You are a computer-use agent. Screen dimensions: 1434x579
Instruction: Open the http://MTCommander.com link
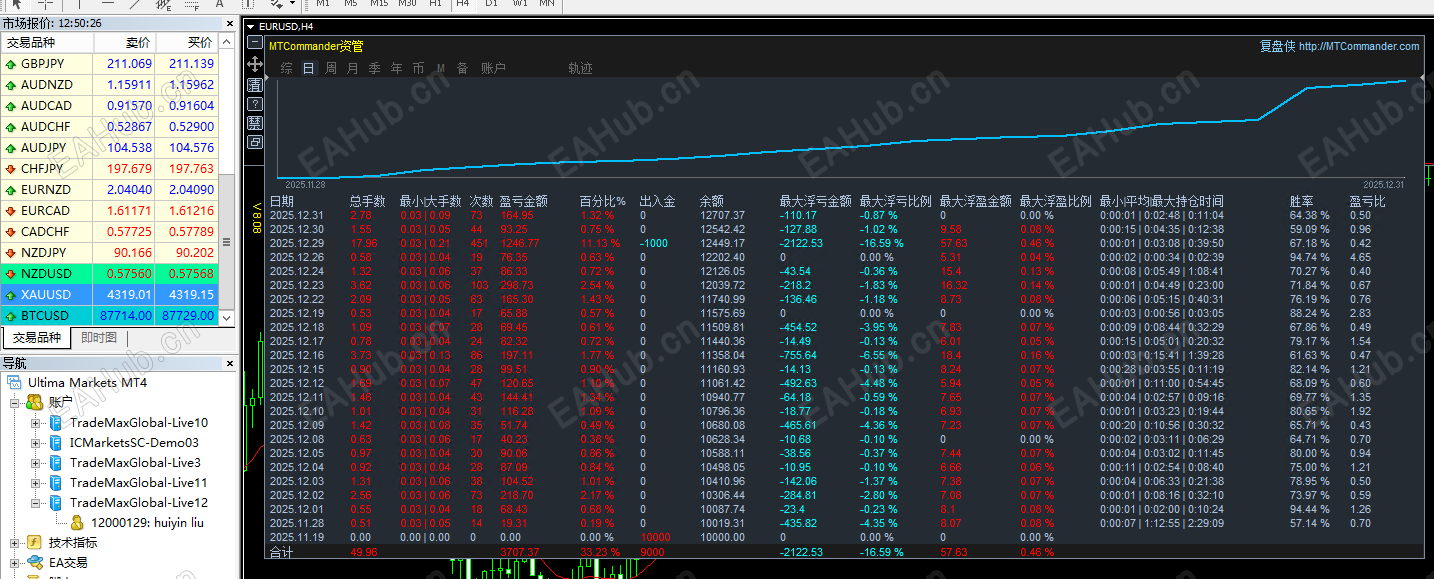[1359, 46]
